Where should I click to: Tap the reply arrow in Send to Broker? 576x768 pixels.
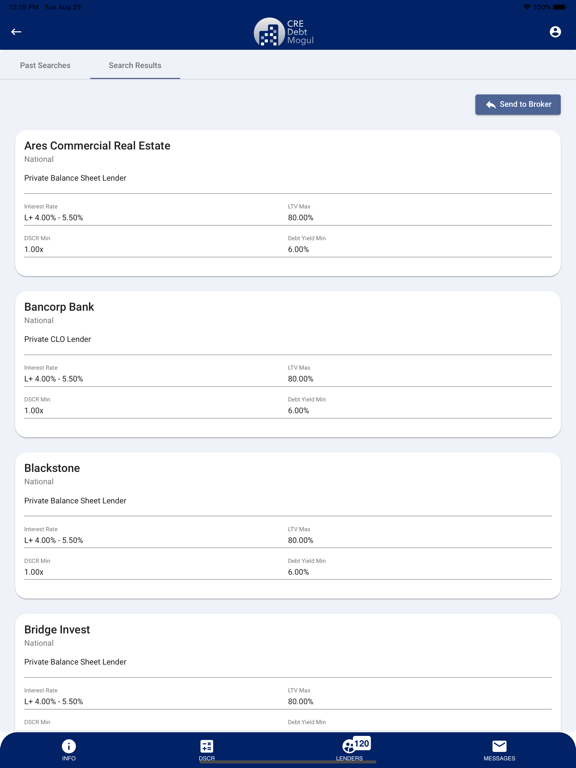[x=490, y=104]
